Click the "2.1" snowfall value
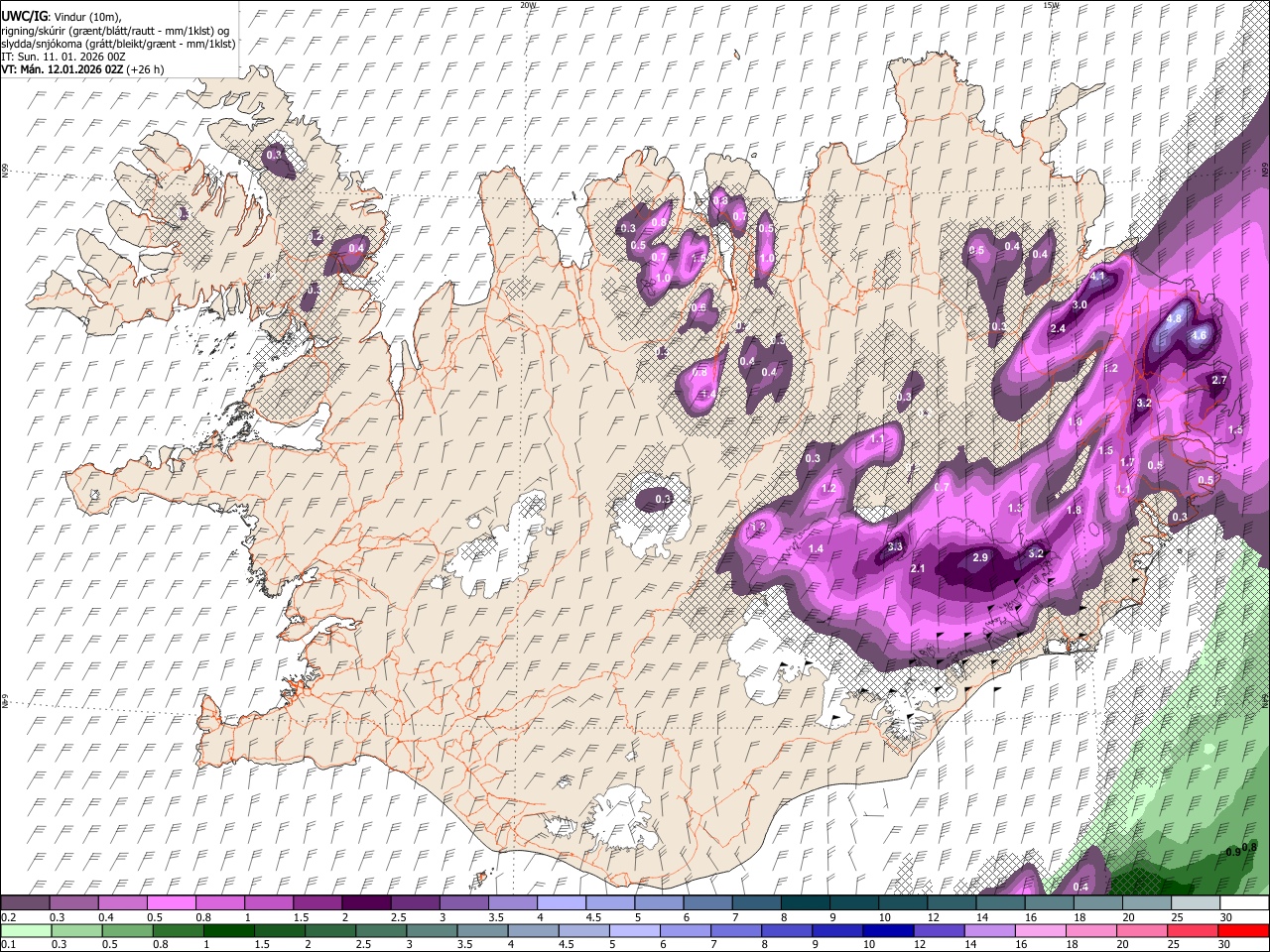Viewport: 1270px width, 952px height. pos(918,569)
